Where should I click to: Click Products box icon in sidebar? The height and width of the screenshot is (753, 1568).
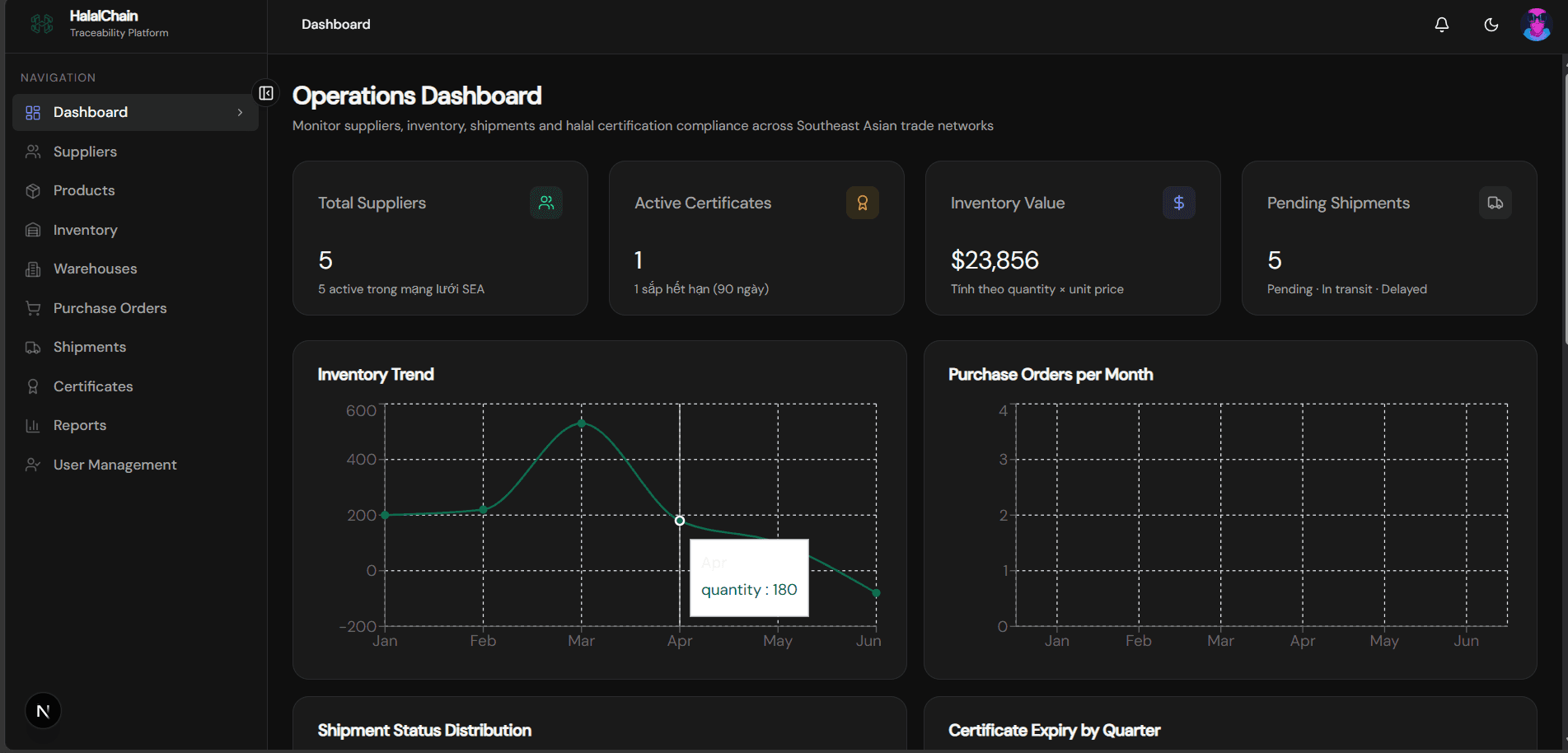coord(33,191)
